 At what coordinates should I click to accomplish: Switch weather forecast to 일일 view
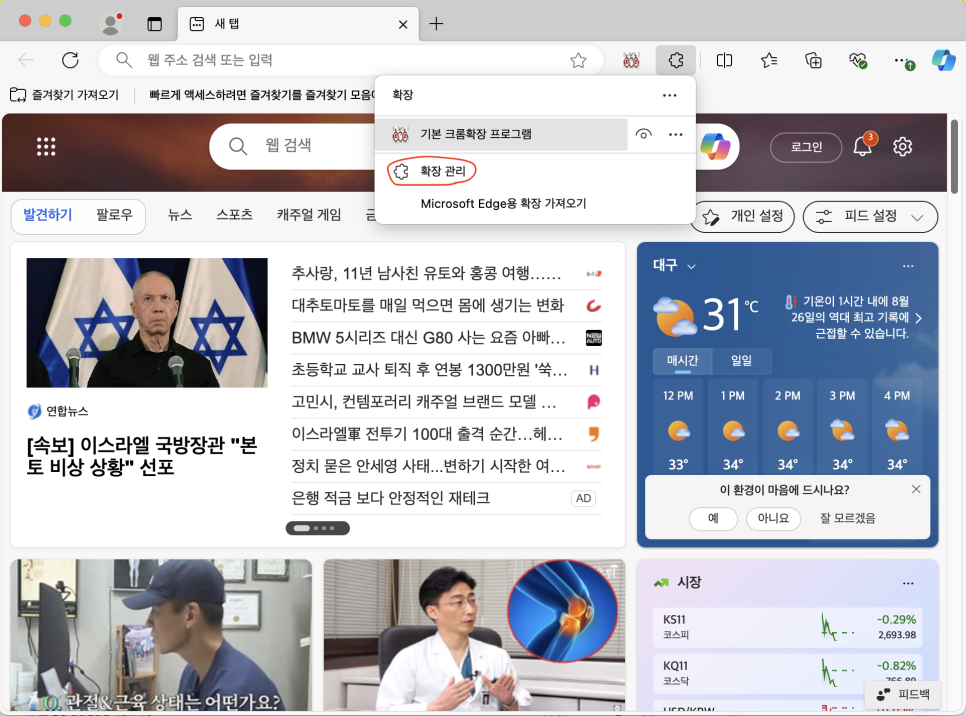[741, 361]
